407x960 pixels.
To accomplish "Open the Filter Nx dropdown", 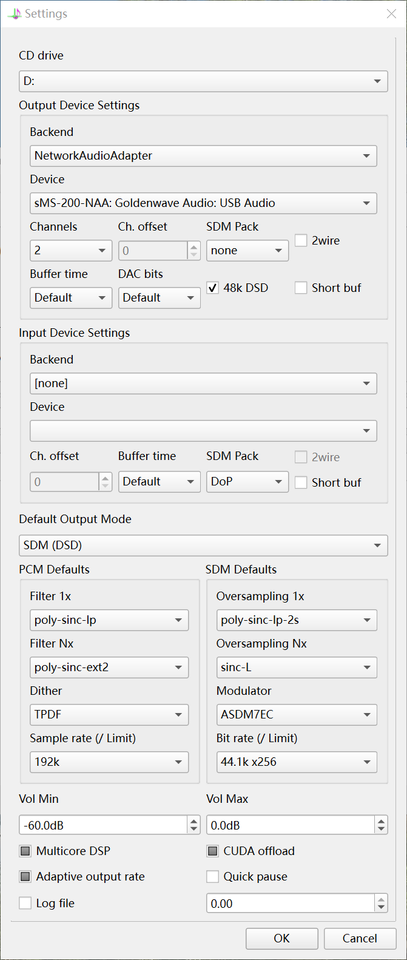I will pos(109,667).
